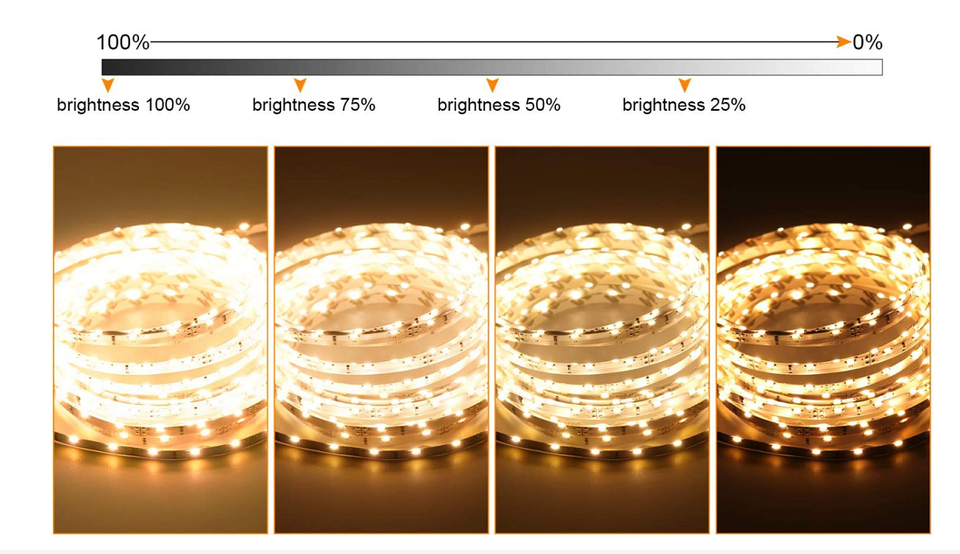Select the brightness 25% label
Image resolution: width=960 pixels, height=554 pixels.
tap(684, 105)
